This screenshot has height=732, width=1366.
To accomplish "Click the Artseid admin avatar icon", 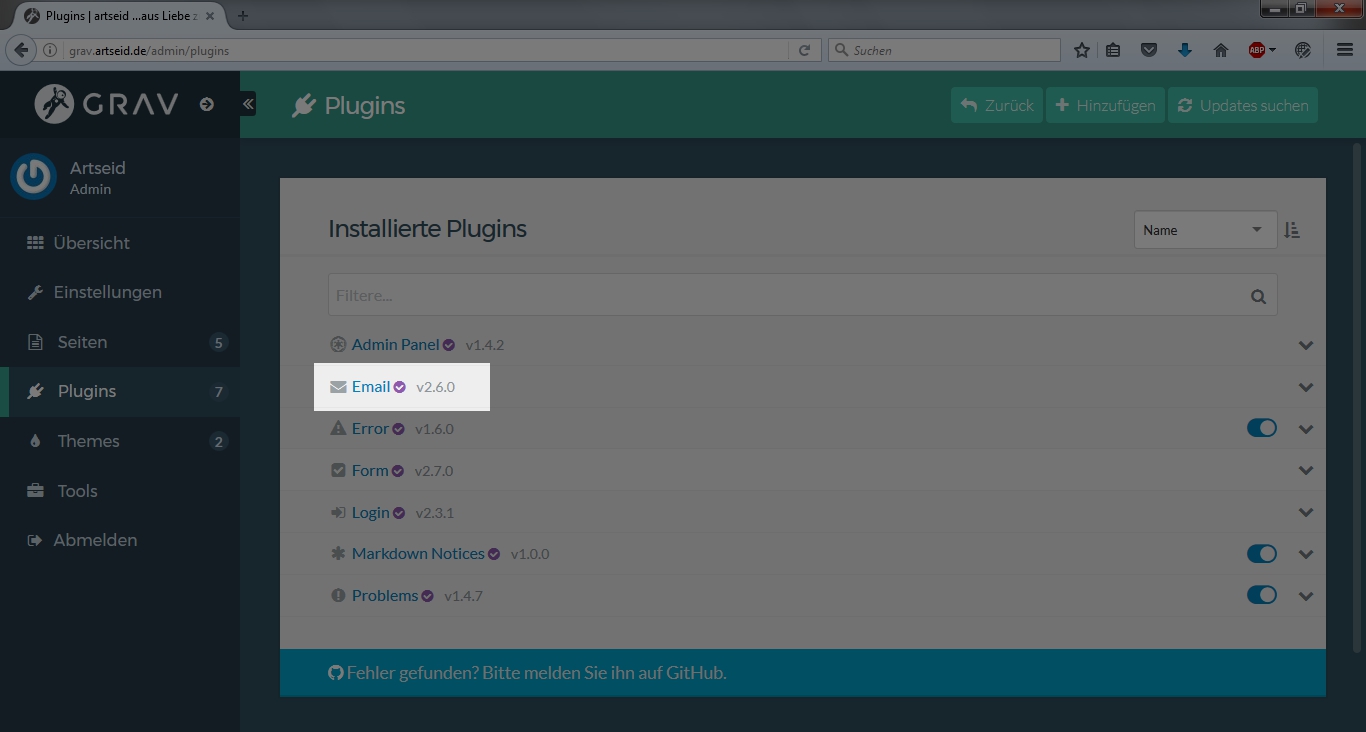I will click(x=33, y=177).
